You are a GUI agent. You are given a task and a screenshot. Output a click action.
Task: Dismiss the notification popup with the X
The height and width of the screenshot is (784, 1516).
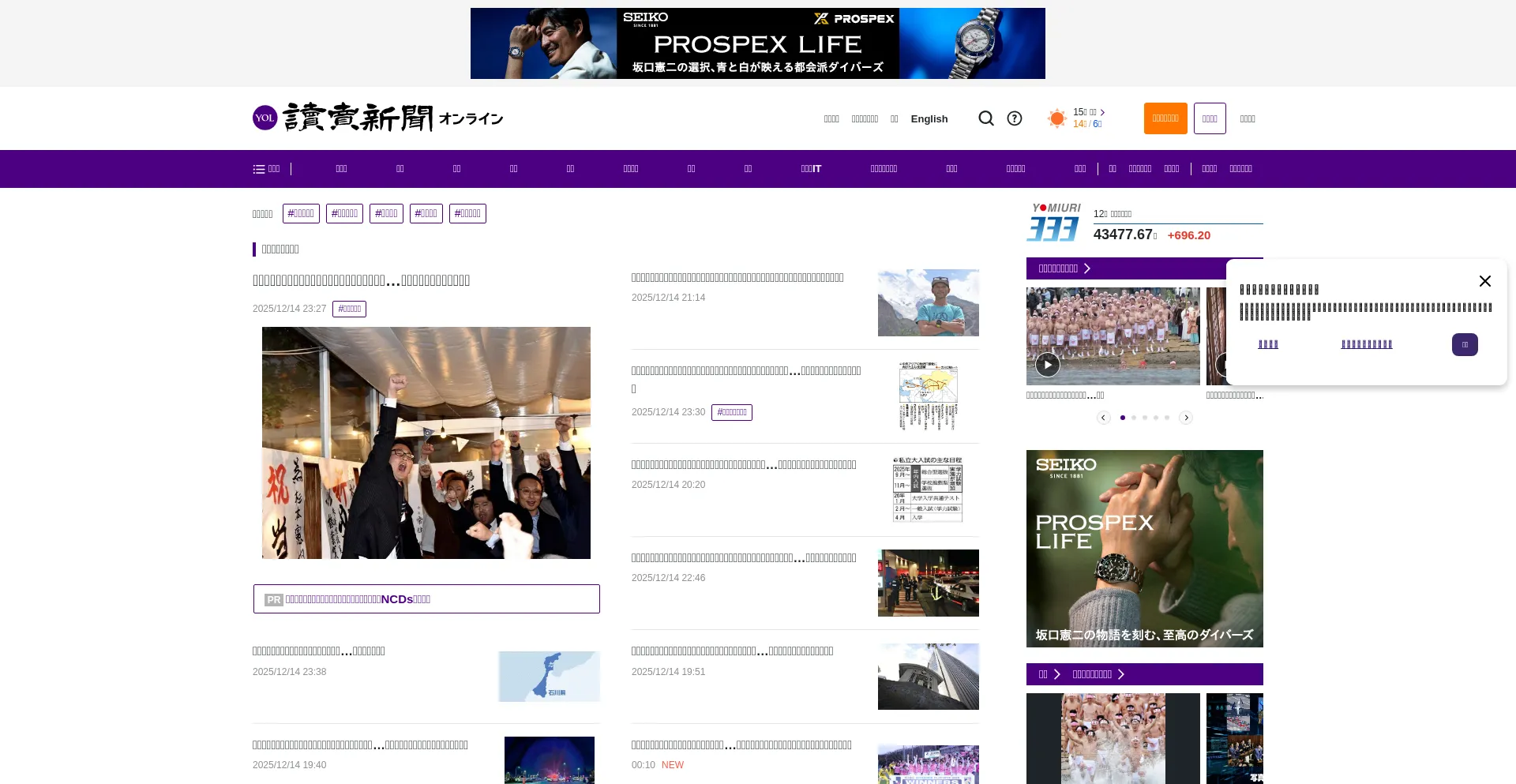point(1485,281)
